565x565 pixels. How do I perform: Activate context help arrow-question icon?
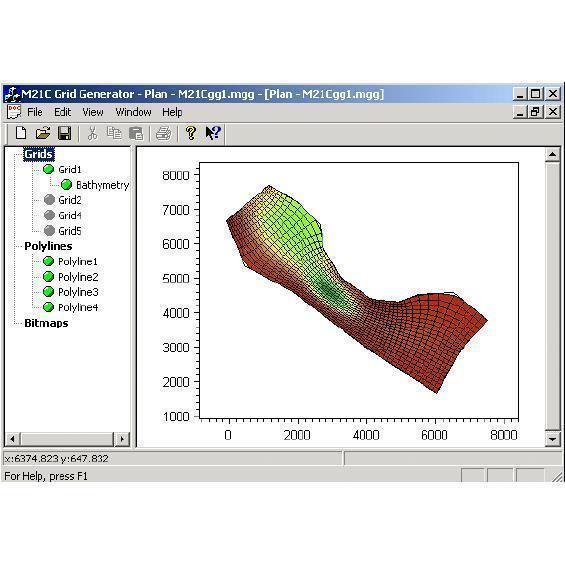tap(213, 133)
